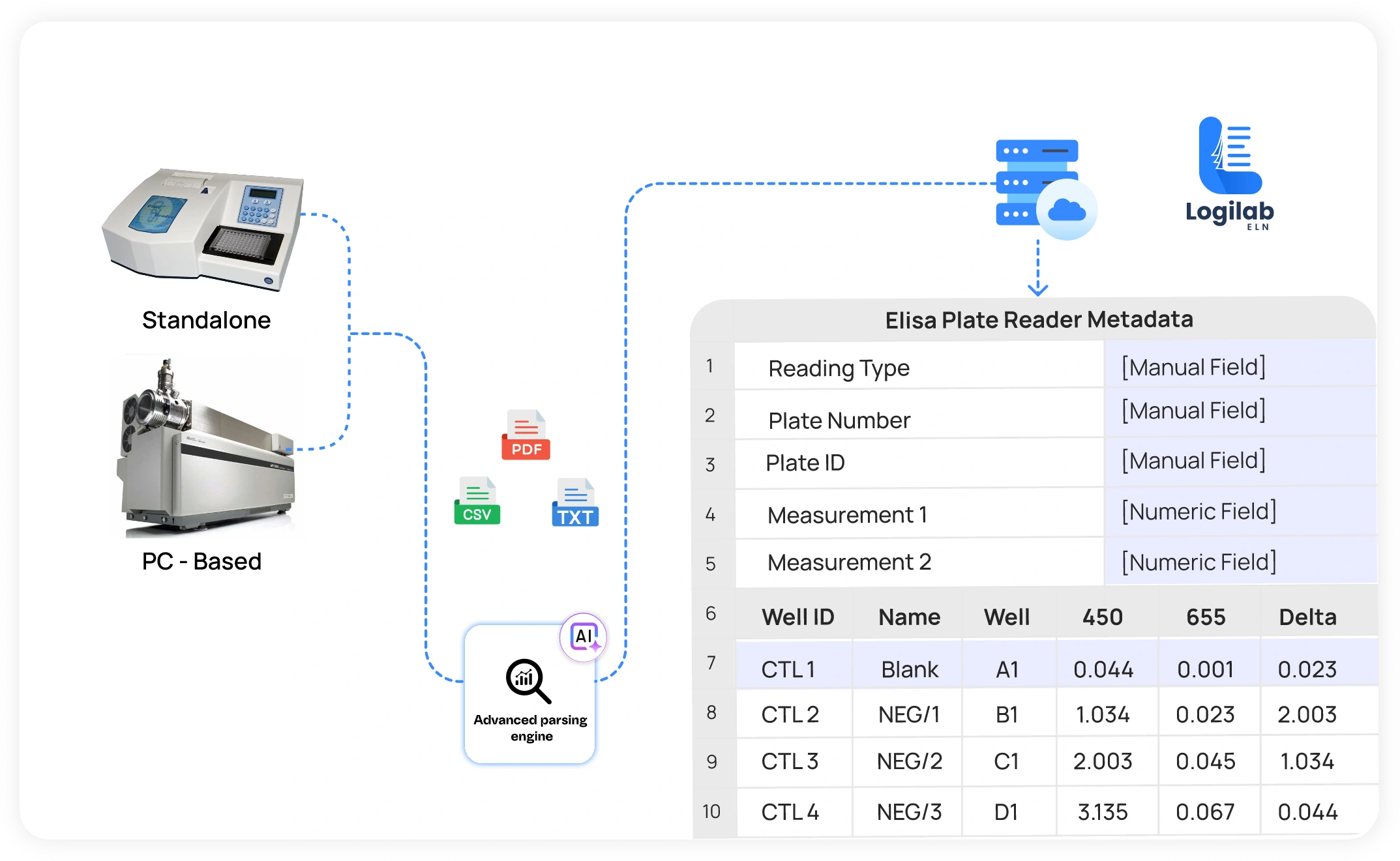Expand the Plate ID manual field
Screen dimensions: 1400x861
coord(1192,461)
